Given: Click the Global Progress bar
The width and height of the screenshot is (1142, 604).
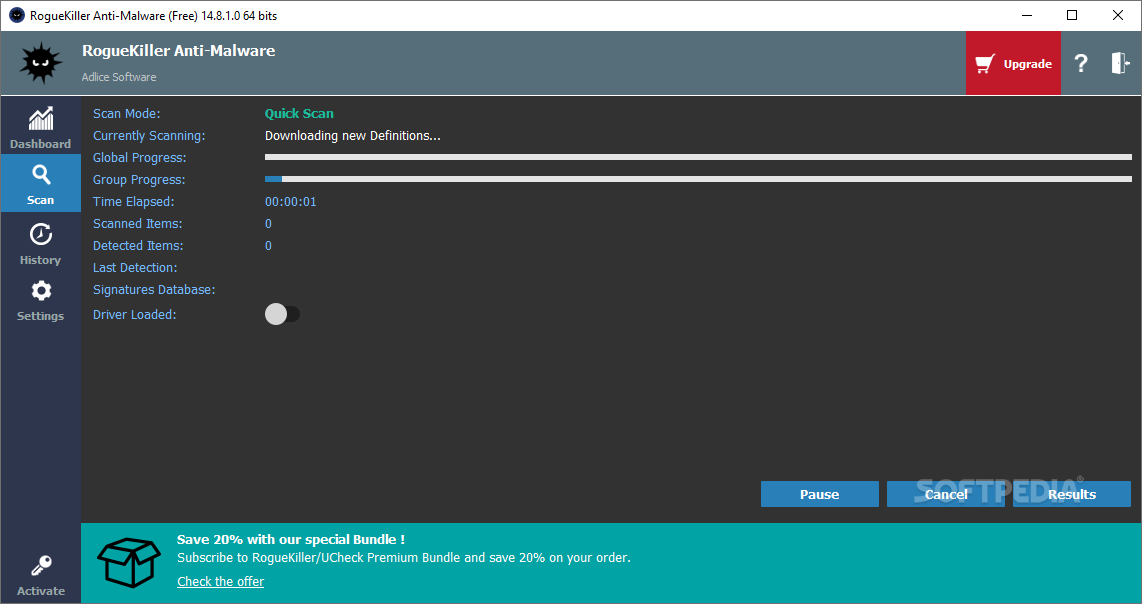Looking at the screenshot, I should (x=698, y=157).
